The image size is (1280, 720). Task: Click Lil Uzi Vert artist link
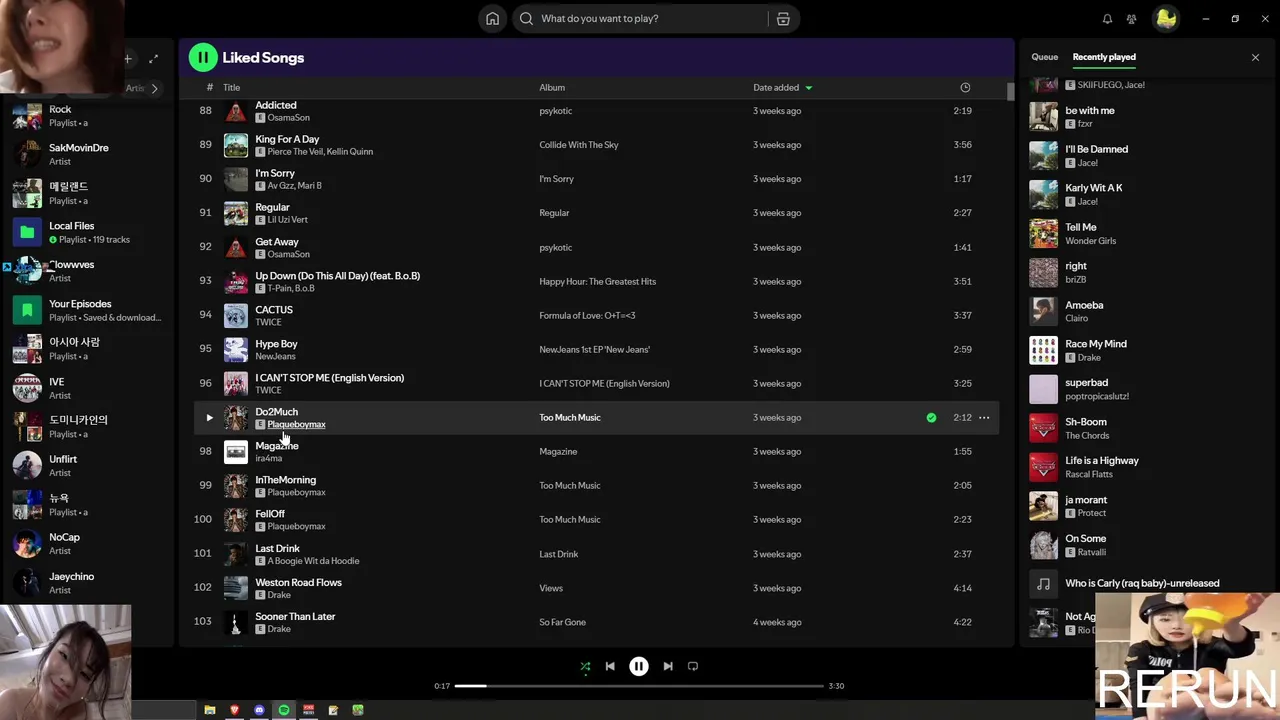pyautogui.click(x=287, y=220)
